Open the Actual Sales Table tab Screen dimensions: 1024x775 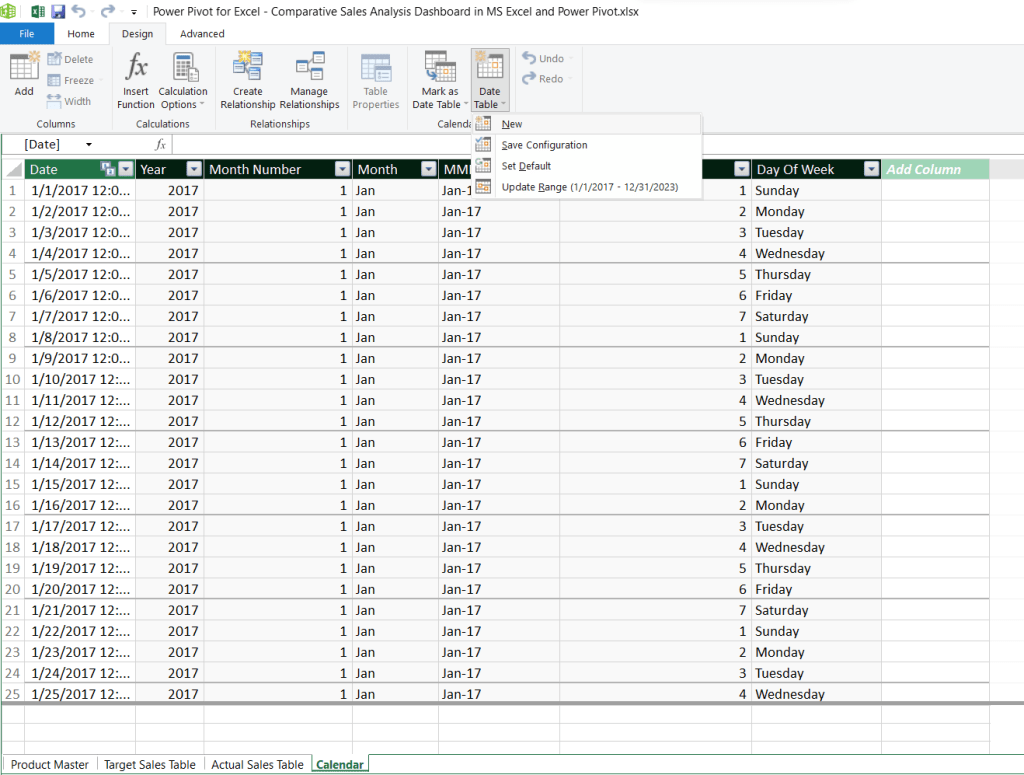pos(257,764)
